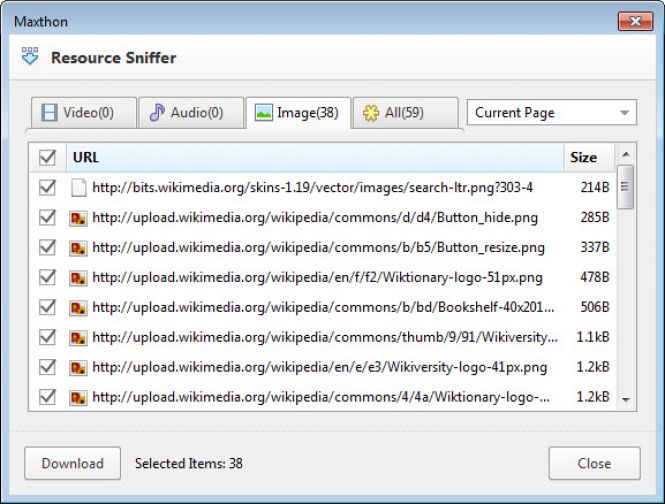
Task: Select the Image(38) tab
Action: pyautogui.click(x=298, y=113)
